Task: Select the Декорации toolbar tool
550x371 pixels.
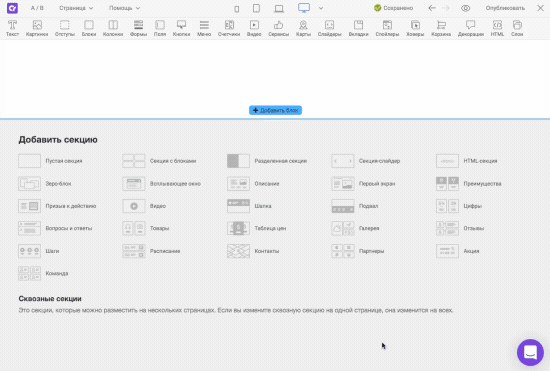Action: click(471, 28)
